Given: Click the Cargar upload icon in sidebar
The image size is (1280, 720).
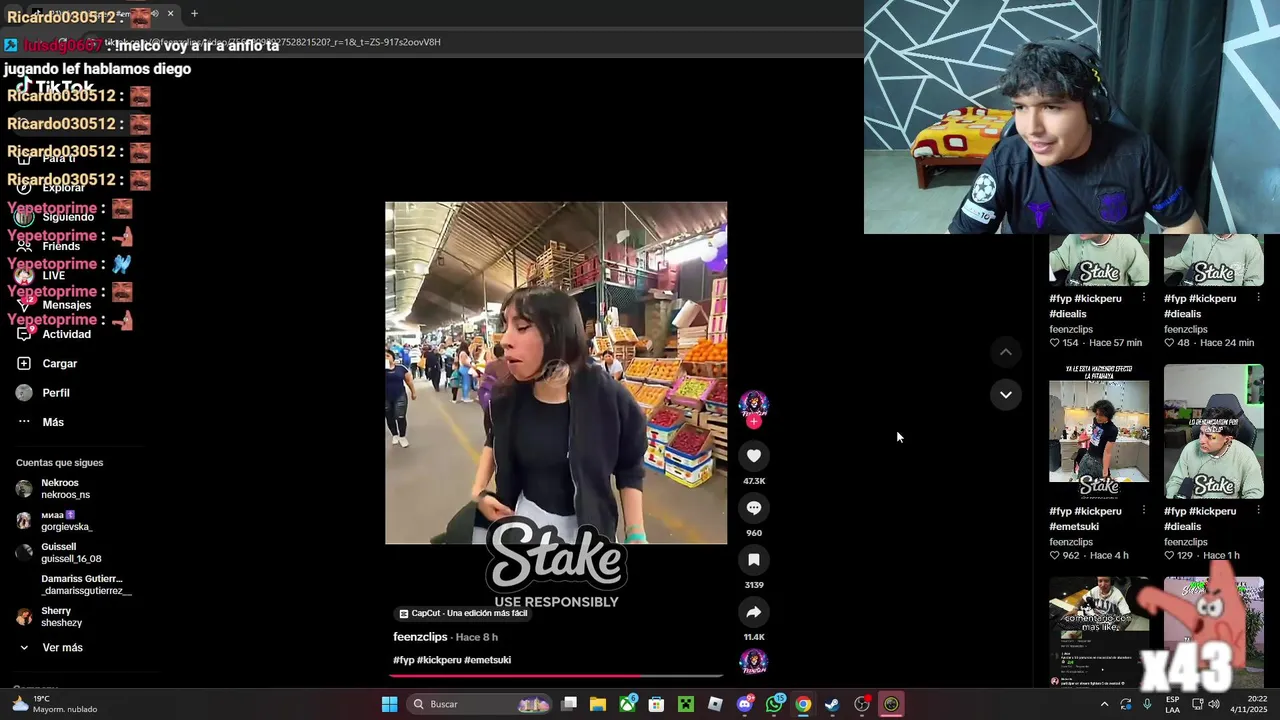Looking at the screenshot, I should click(x=24, y=363).
